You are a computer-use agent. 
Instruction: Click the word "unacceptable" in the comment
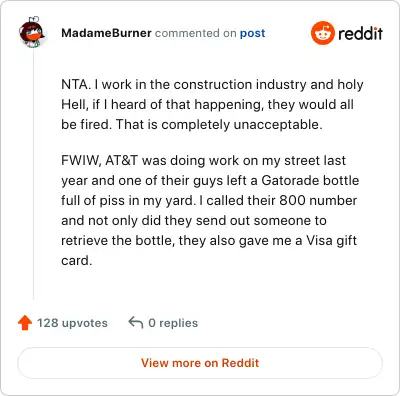coord(278,125)
